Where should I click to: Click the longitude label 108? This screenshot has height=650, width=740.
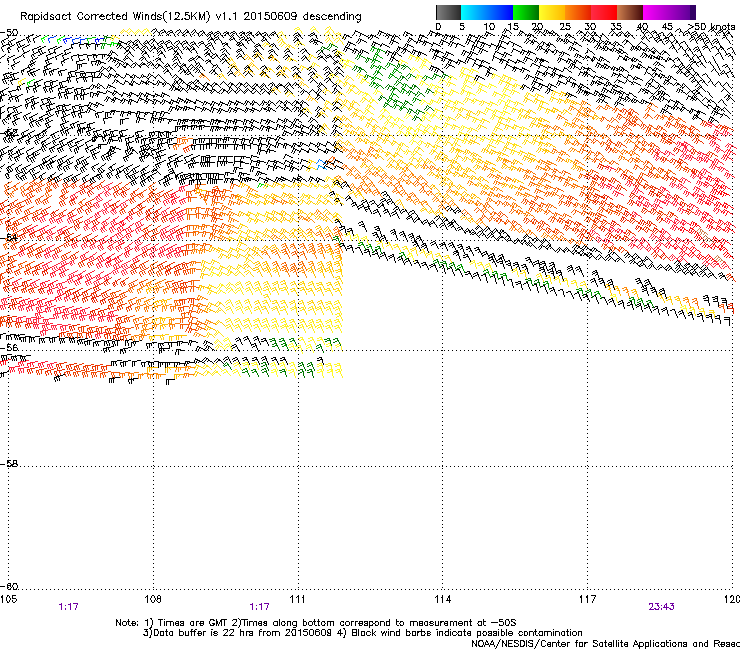(153, 599)
